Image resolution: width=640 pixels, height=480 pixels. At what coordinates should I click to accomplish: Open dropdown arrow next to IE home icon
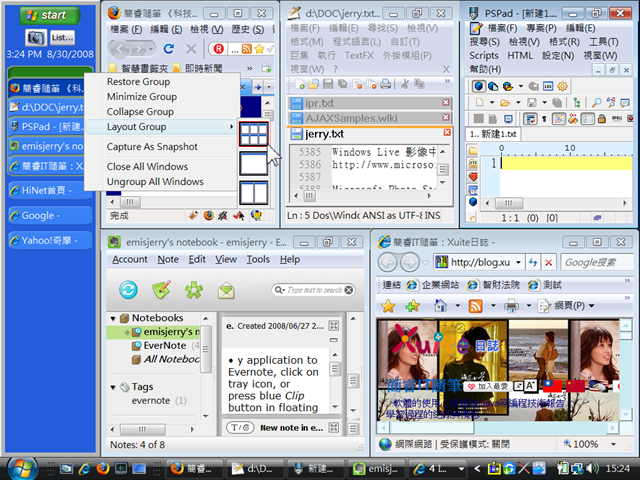(x=457, y=305)
